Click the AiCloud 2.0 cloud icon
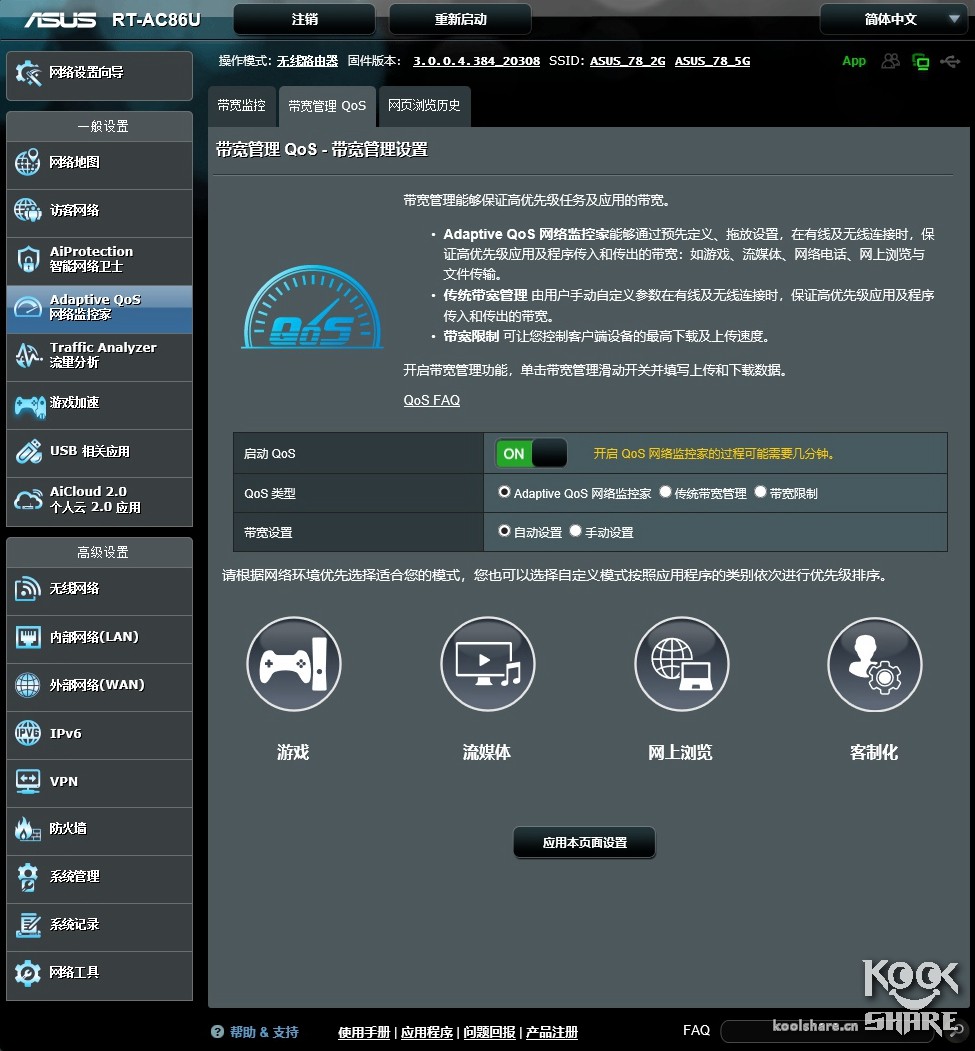The width and height of the screenshot is (975, 1051). coord(28,500)
